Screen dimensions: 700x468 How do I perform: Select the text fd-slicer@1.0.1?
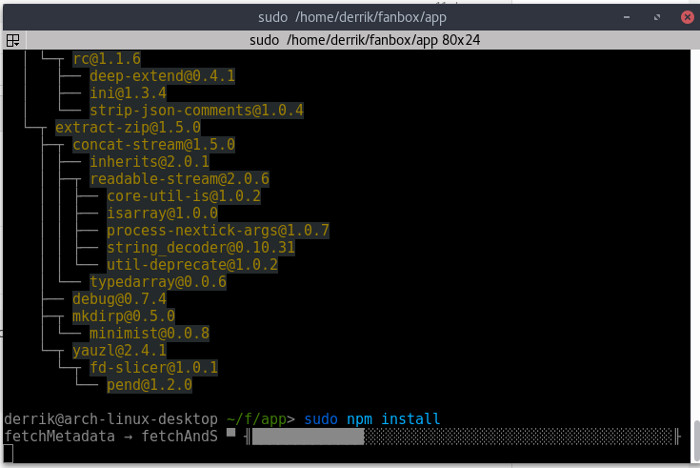coord(154,368)
